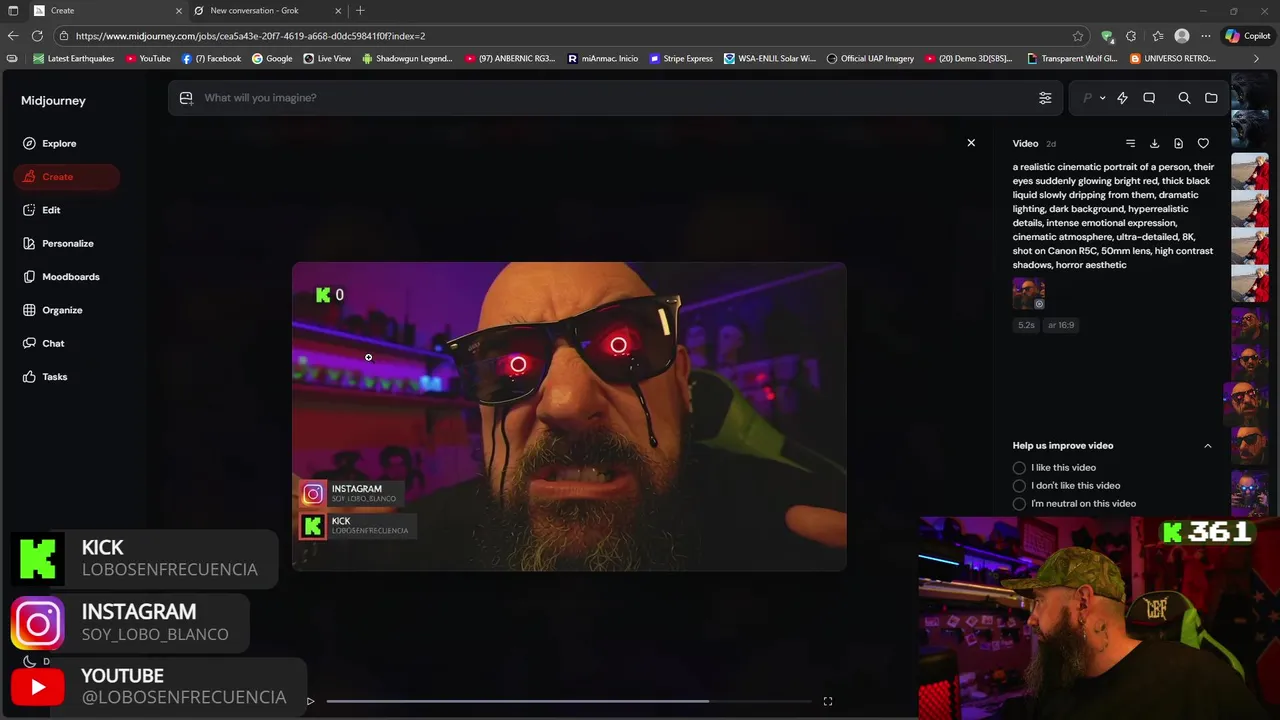
Task: Select 'I'm neutral on this video' option
Action: 1074,504
